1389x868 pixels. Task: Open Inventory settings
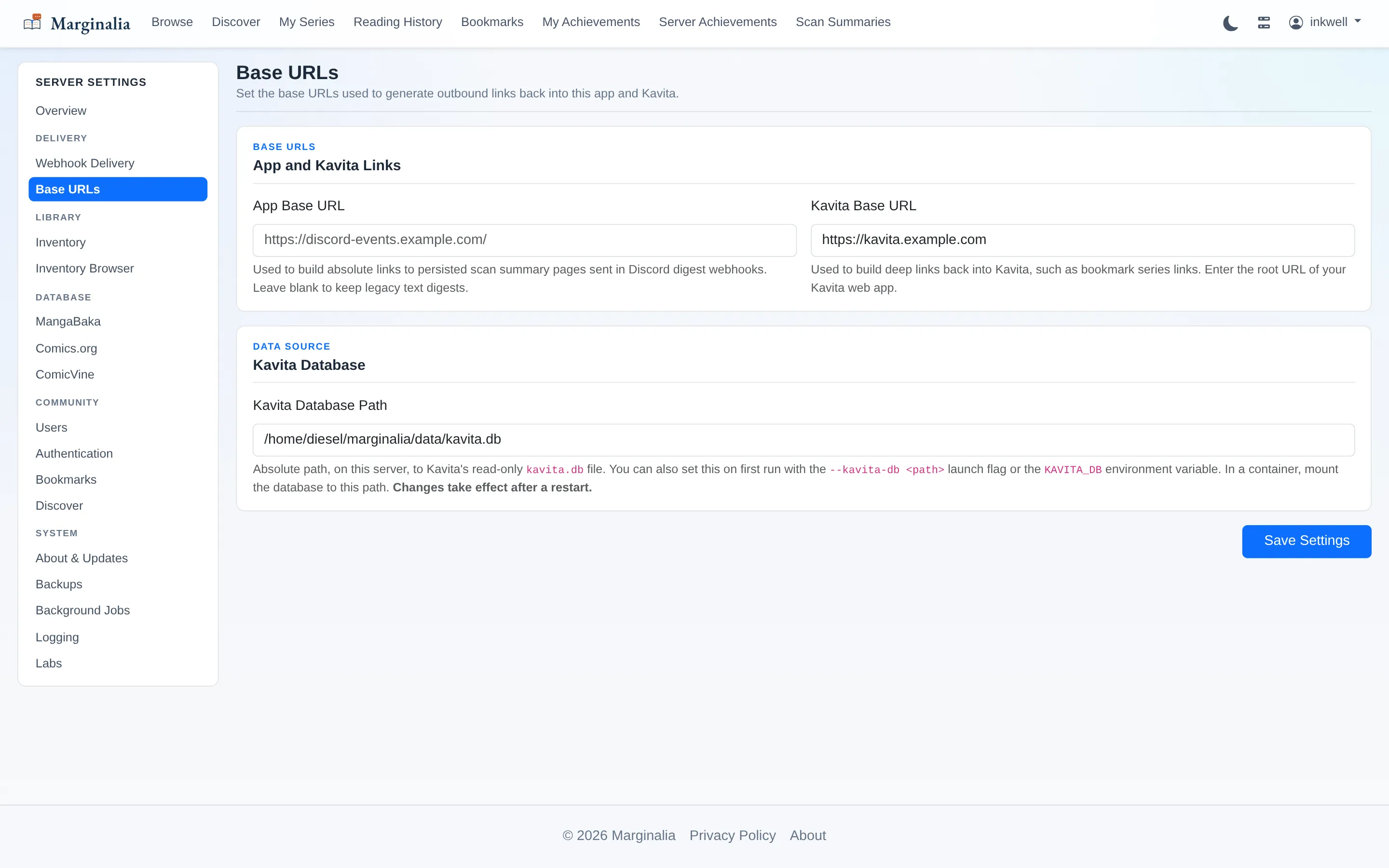pyautogui.click(x=118, y=242)
